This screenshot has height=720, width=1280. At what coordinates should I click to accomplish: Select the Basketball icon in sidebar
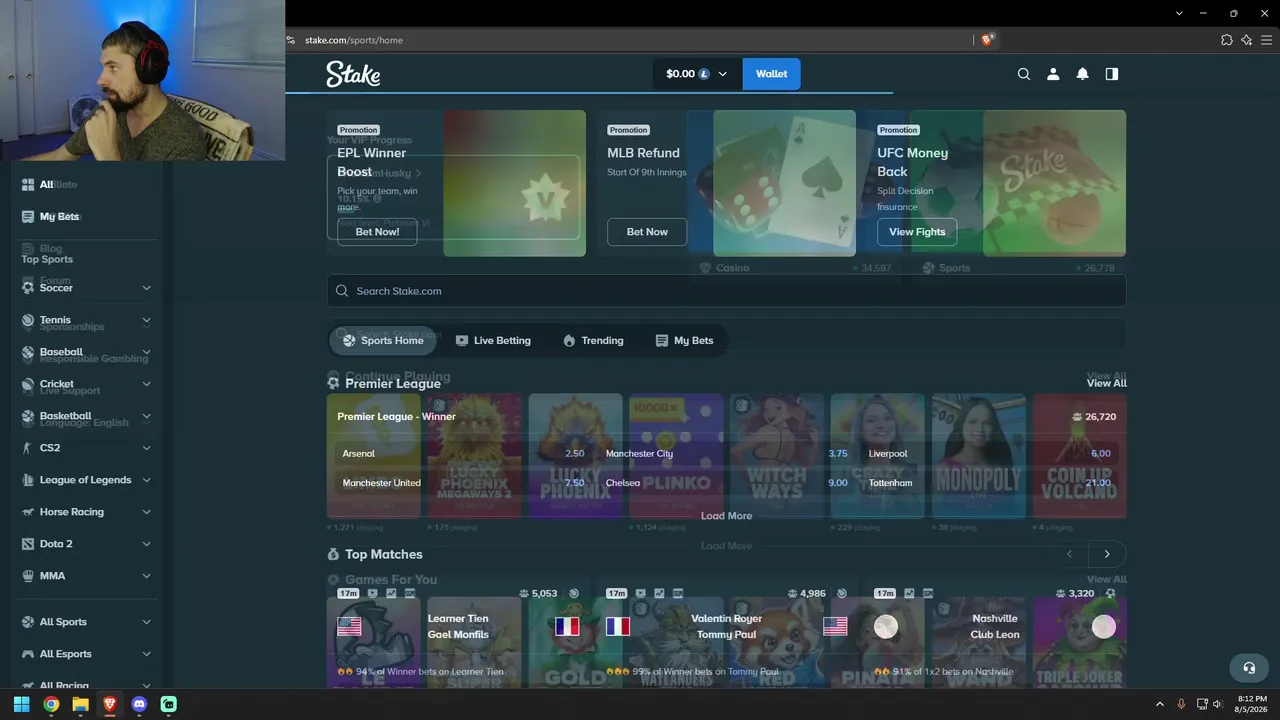(x=28, y=416)
